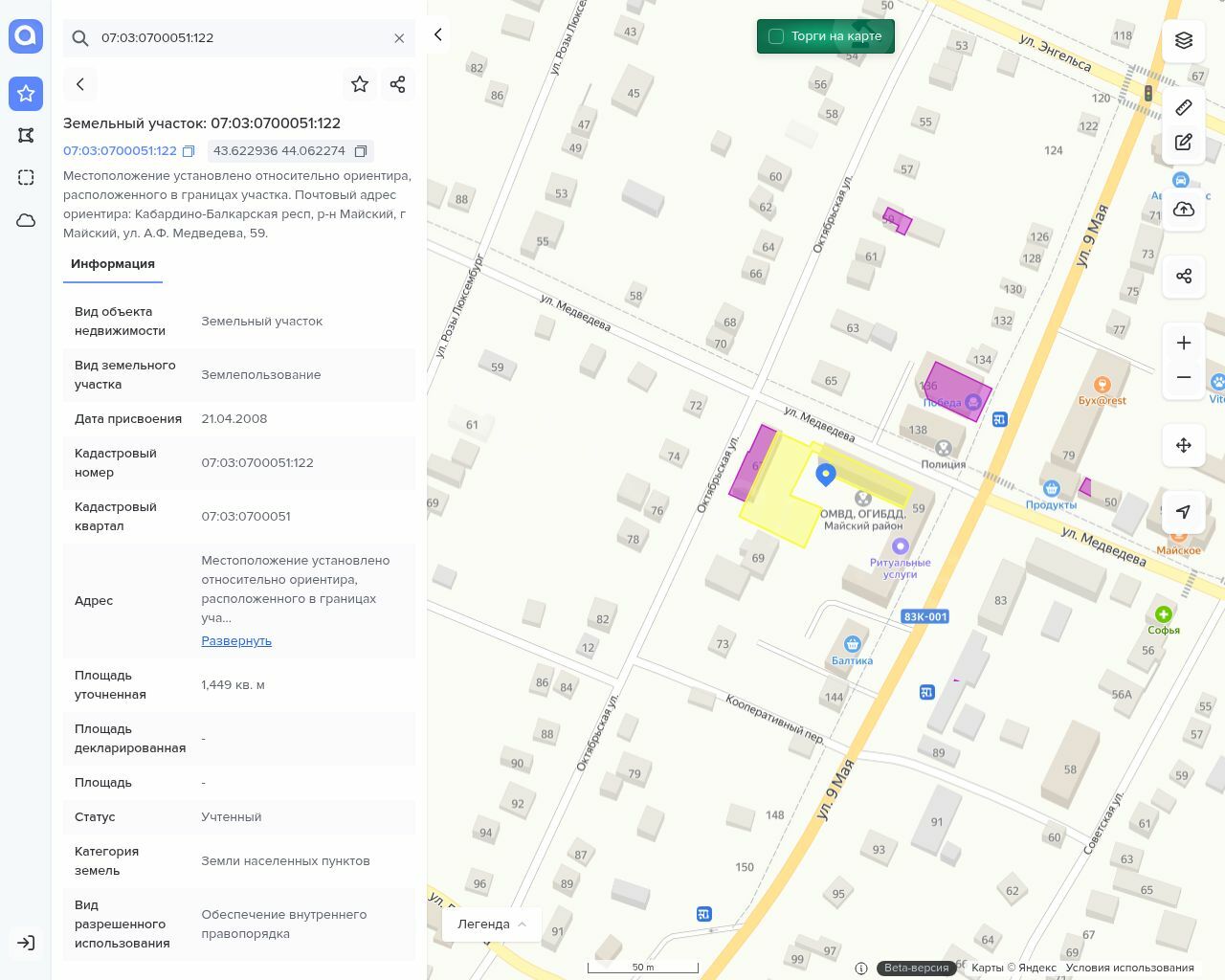Click the Развернуть address link

pyautogui.click(x=236, y=641)
